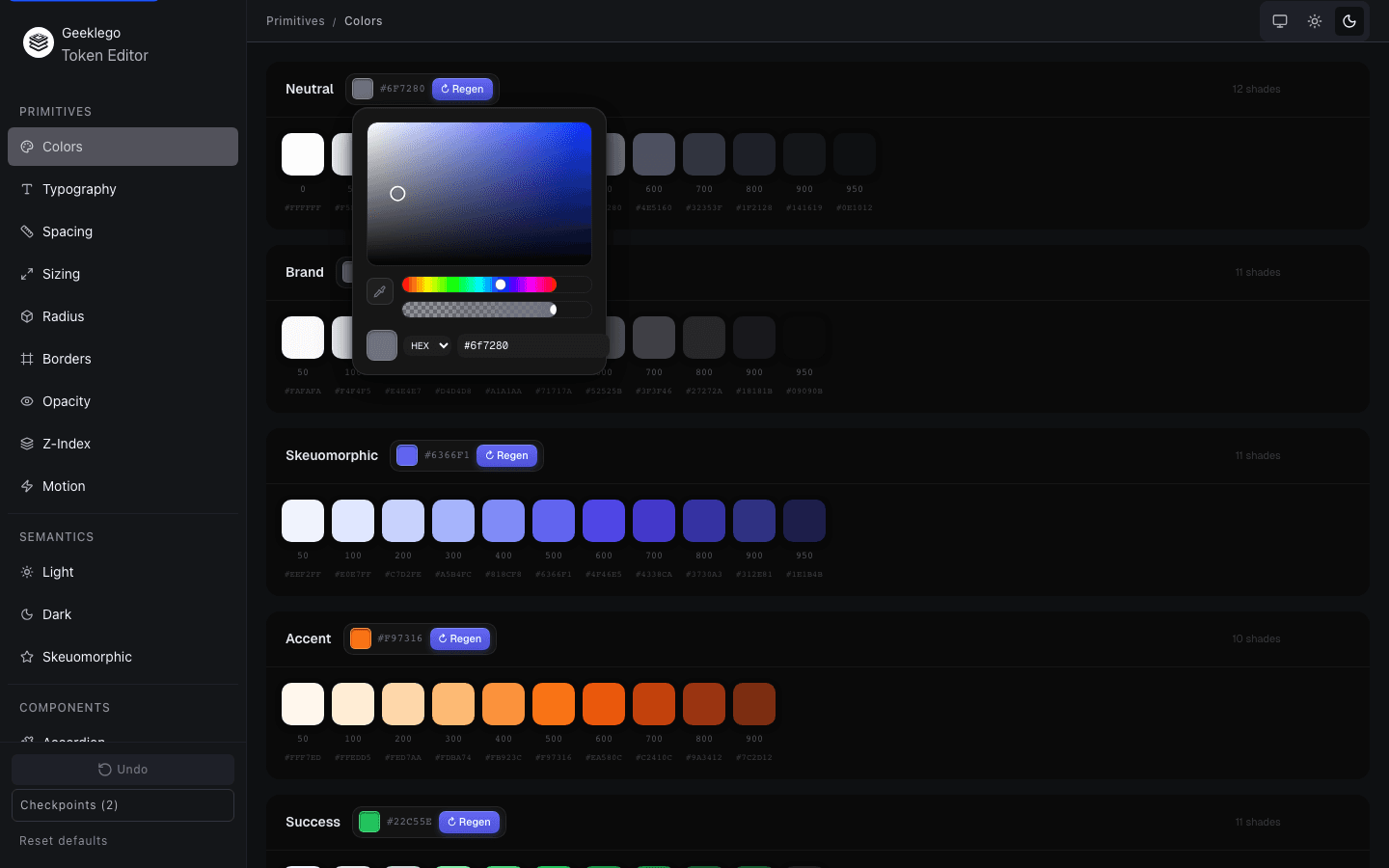Click the Motion lightning icon in sidebar

coord(27,486)
